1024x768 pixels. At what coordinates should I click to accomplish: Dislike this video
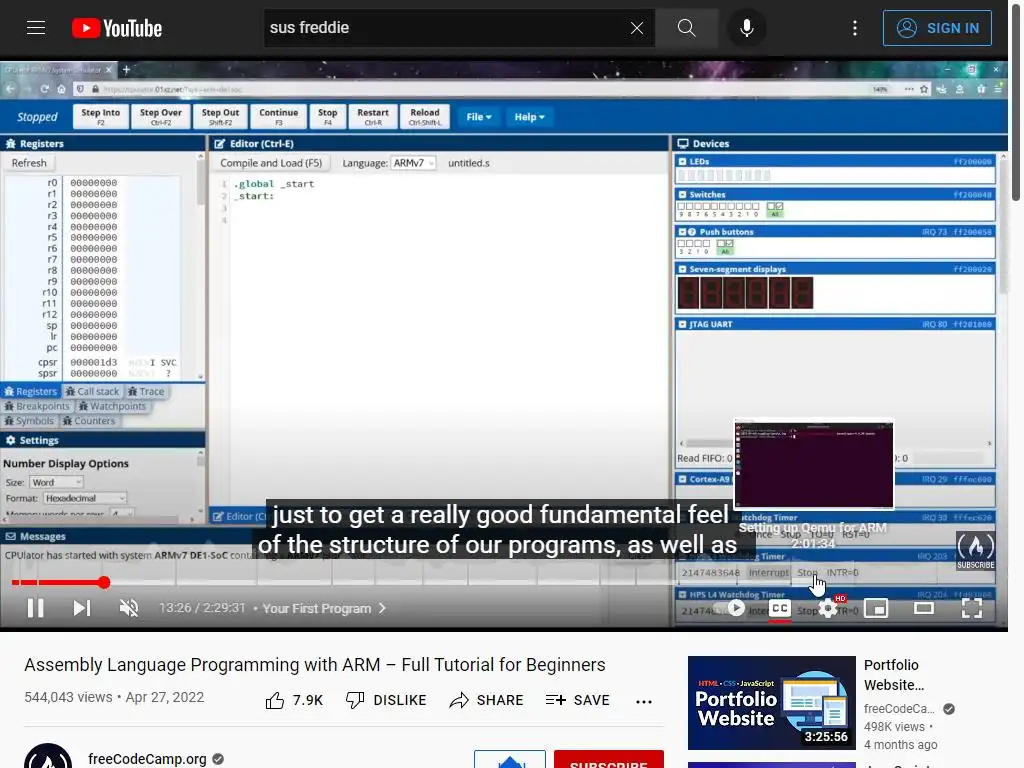pos(386,701)
